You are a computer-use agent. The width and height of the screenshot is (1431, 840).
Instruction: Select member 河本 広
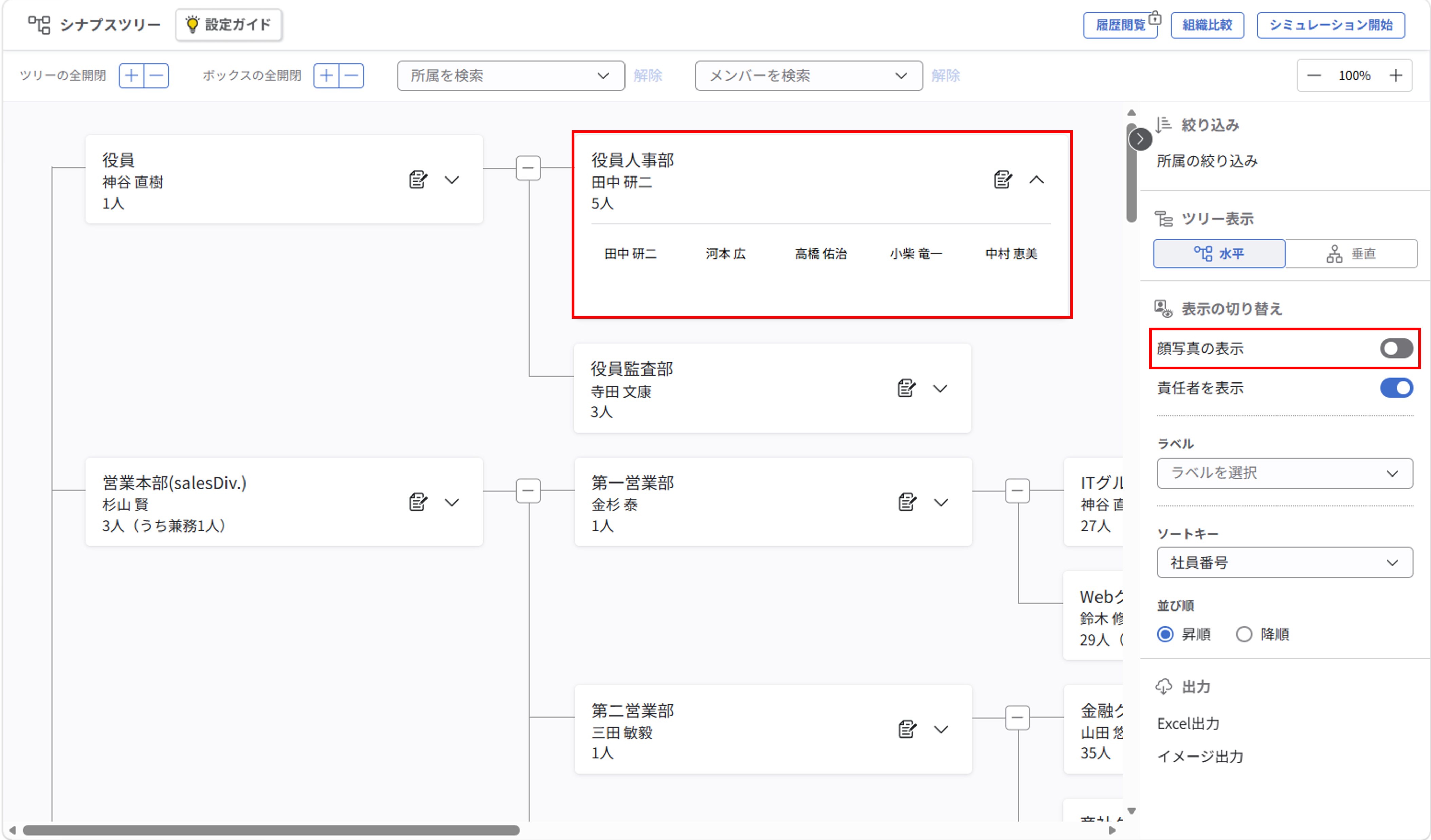(x=726, y=254)
